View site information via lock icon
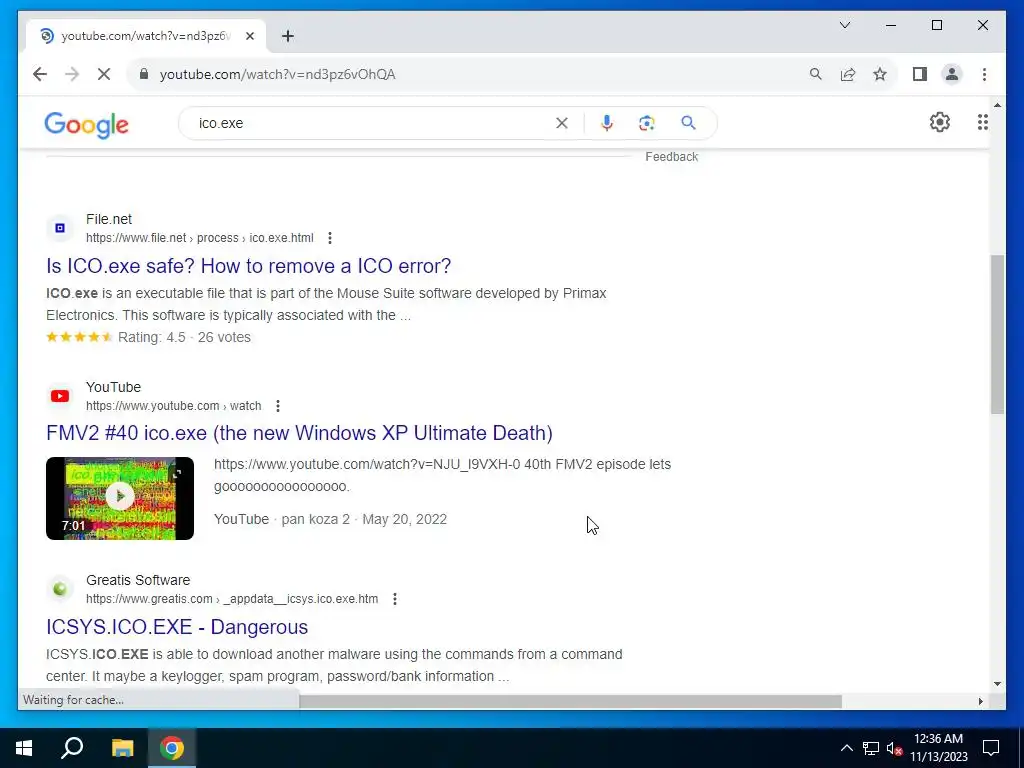Image resolution: width=1024 pixels, height=768 pixels. click(x=144, y=74)
